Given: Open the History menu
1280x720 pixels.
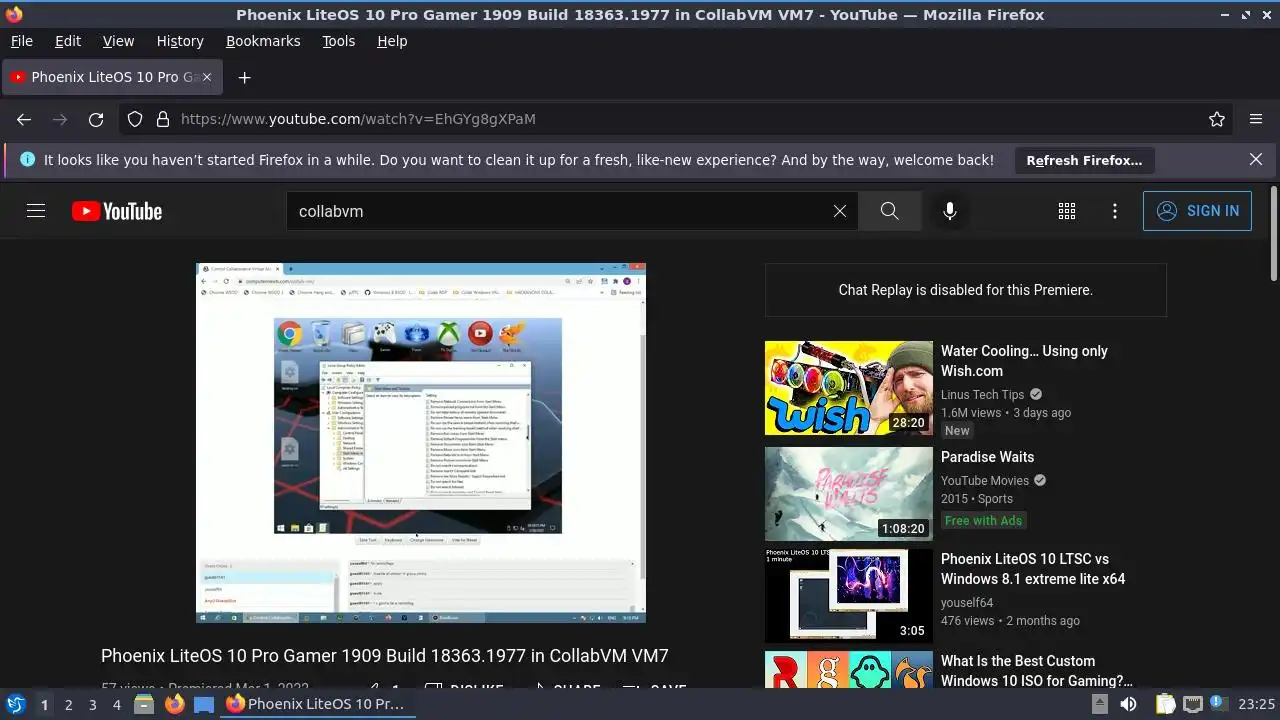Looking at the screenshot, I should pyautogui.click(x=180, y=41).
